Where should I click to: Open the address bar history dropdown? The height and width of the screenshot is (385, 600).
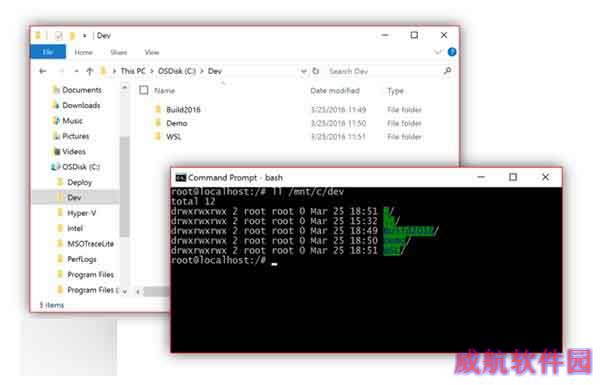click(x=303, y=71)
